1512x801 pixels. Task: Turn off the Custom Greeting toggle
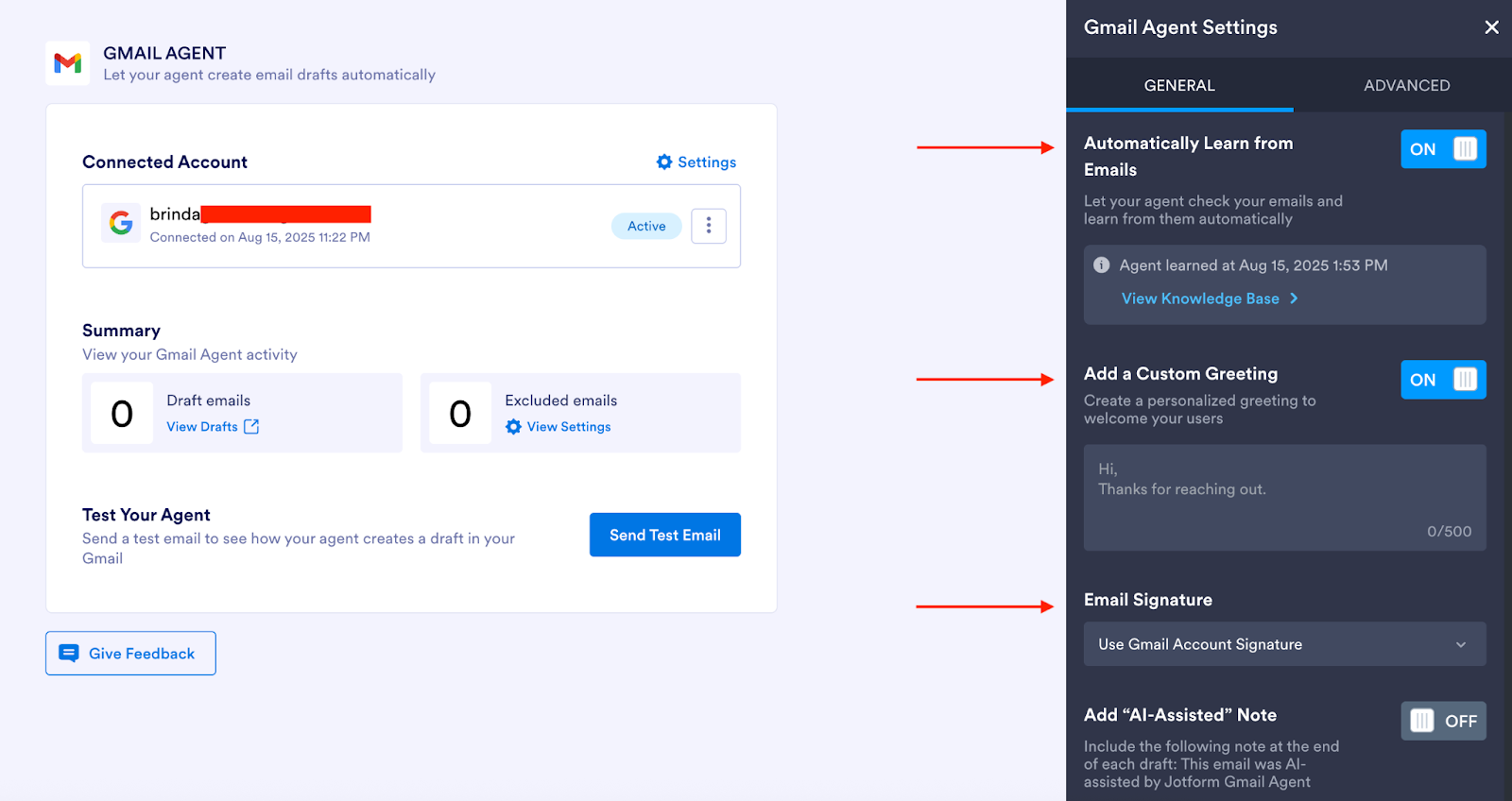[x=1443, y=380]
